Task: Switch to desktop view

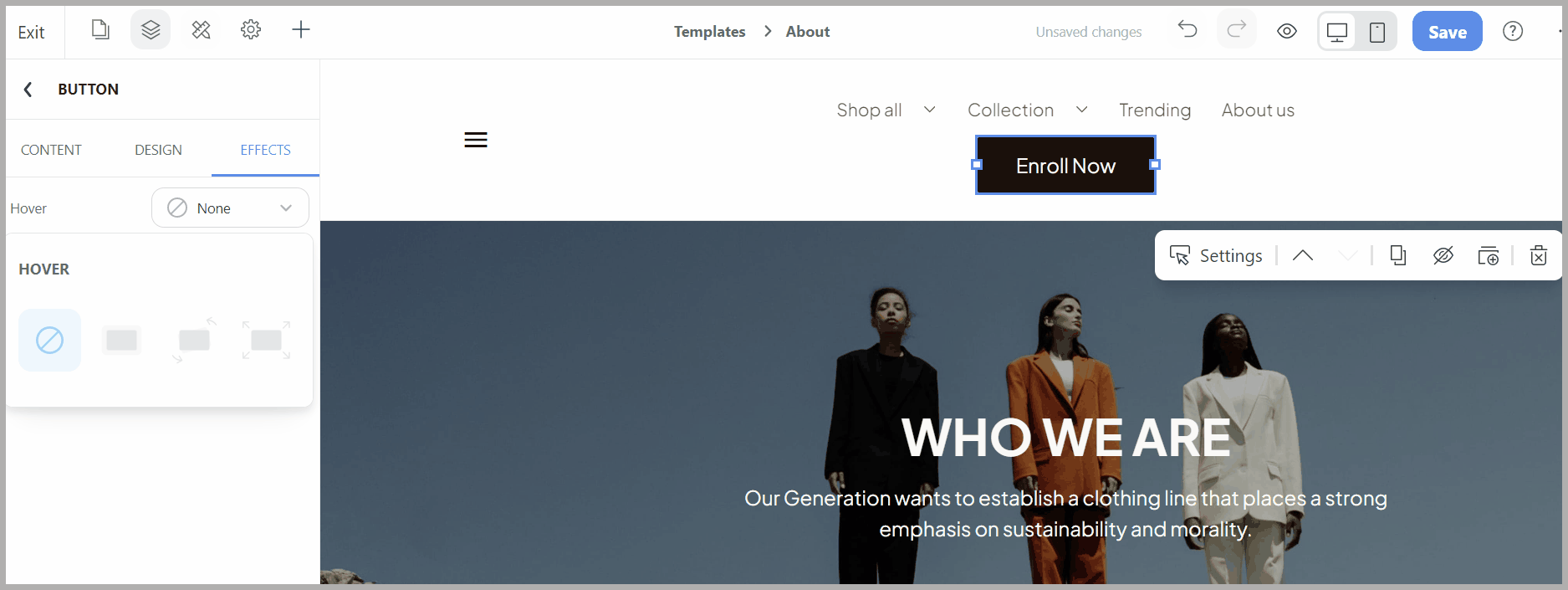Action: click(1337, 32)
